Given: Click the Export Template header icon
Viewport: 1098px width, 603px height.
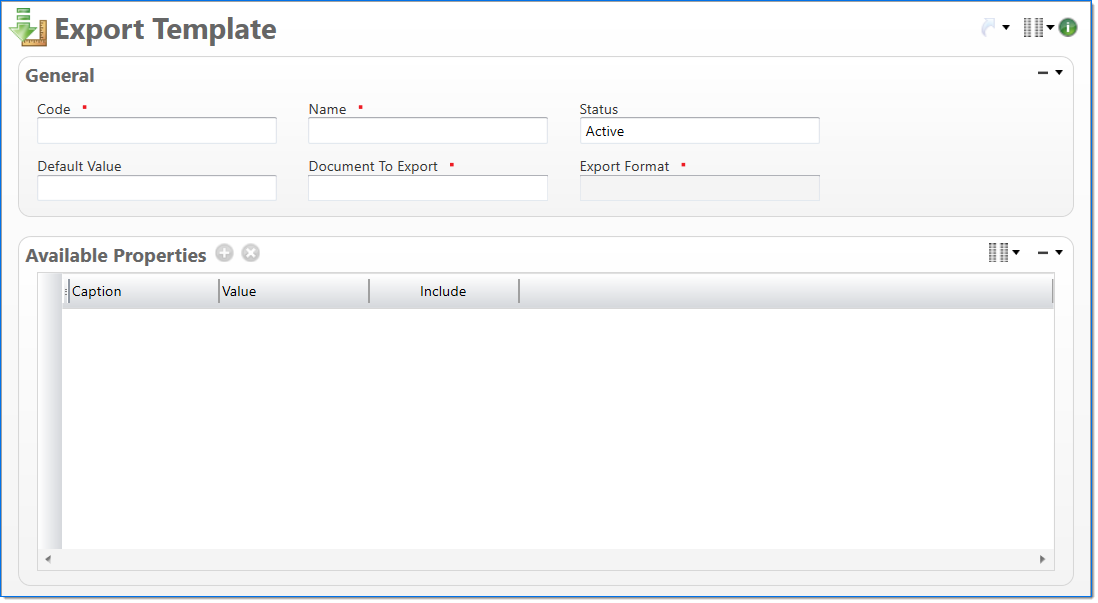Looking at the screenshot, I should [x=28, y=28].
